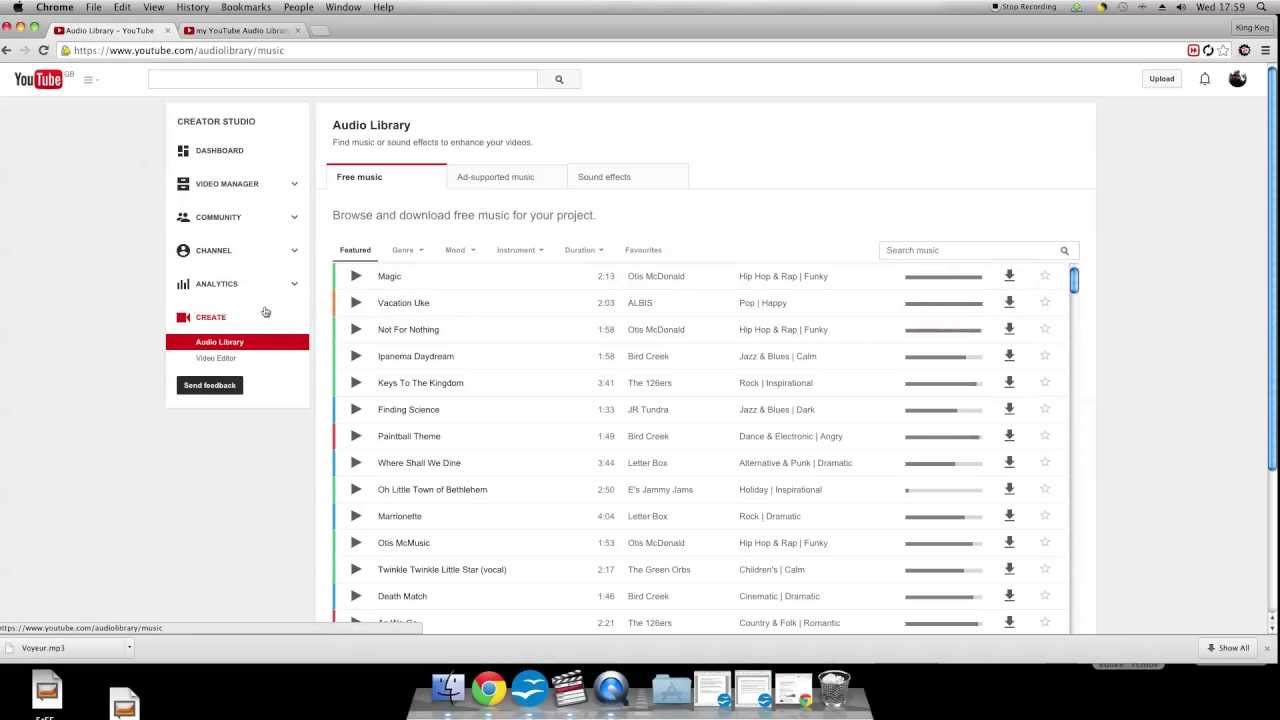Screen dimensions: 1280x720
Task: Select the Favourites filter tab
Action: [643, 250]
